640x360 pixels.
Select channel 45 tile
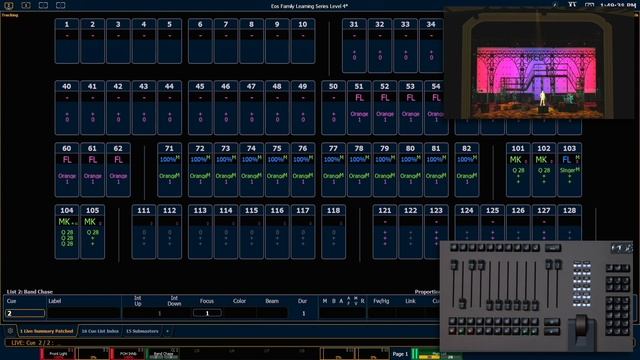pyautogui.click(x=200, y=107)
